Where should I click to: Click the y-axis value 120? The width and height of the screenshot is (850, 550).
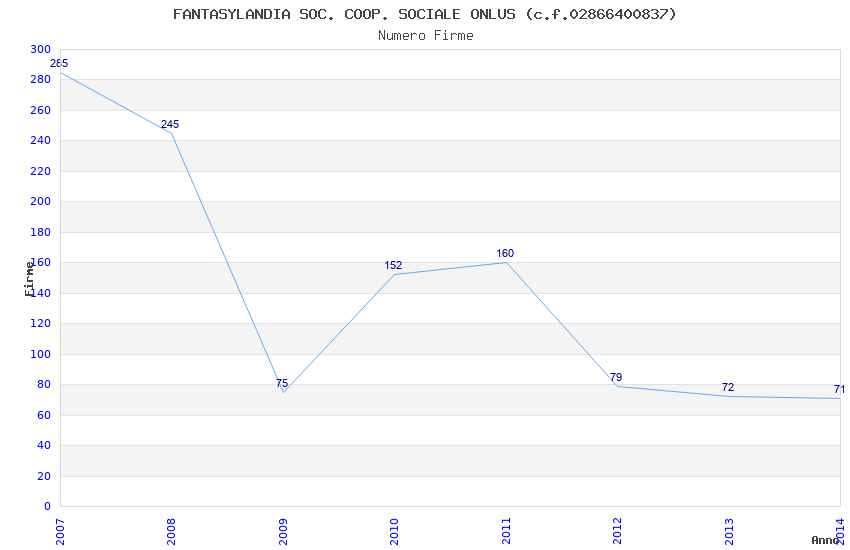click(x=40, y=323)
